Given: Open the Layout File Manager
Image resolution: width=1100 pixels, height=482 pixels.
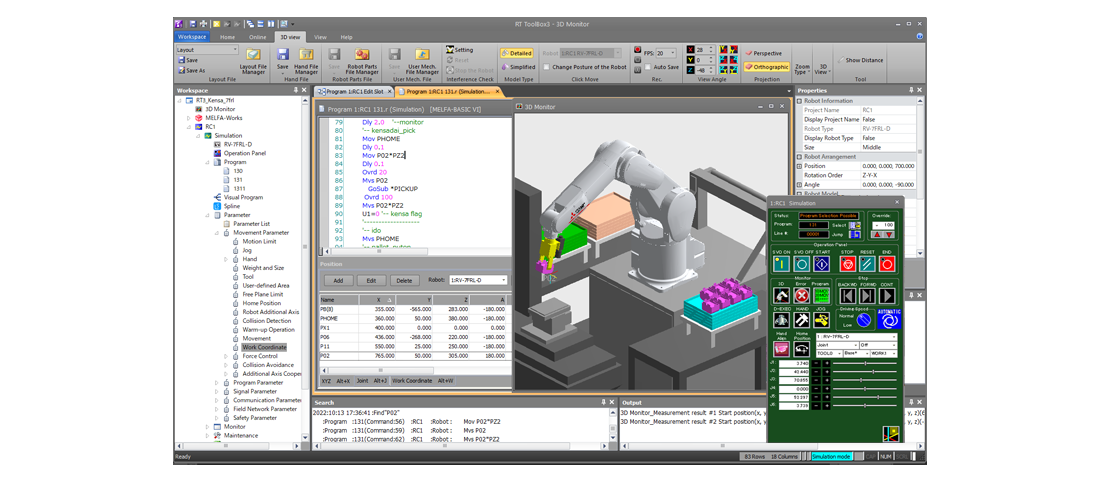Looking at the screenshot, I should (x=253, y=59).
